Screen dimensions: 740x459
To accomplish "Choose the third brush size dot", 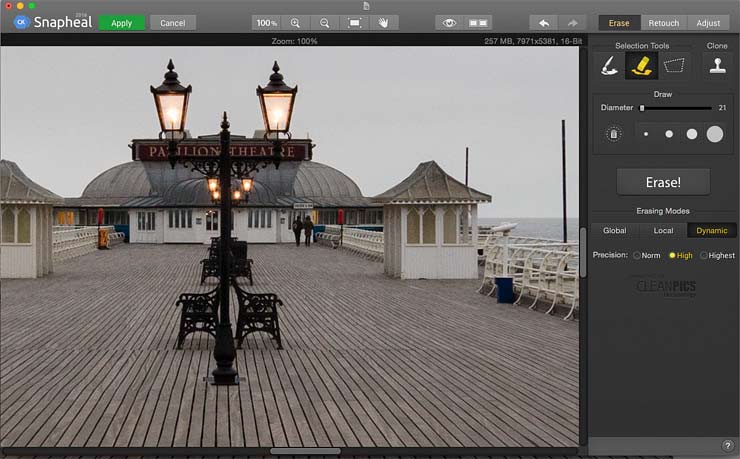I will point(691,134).
